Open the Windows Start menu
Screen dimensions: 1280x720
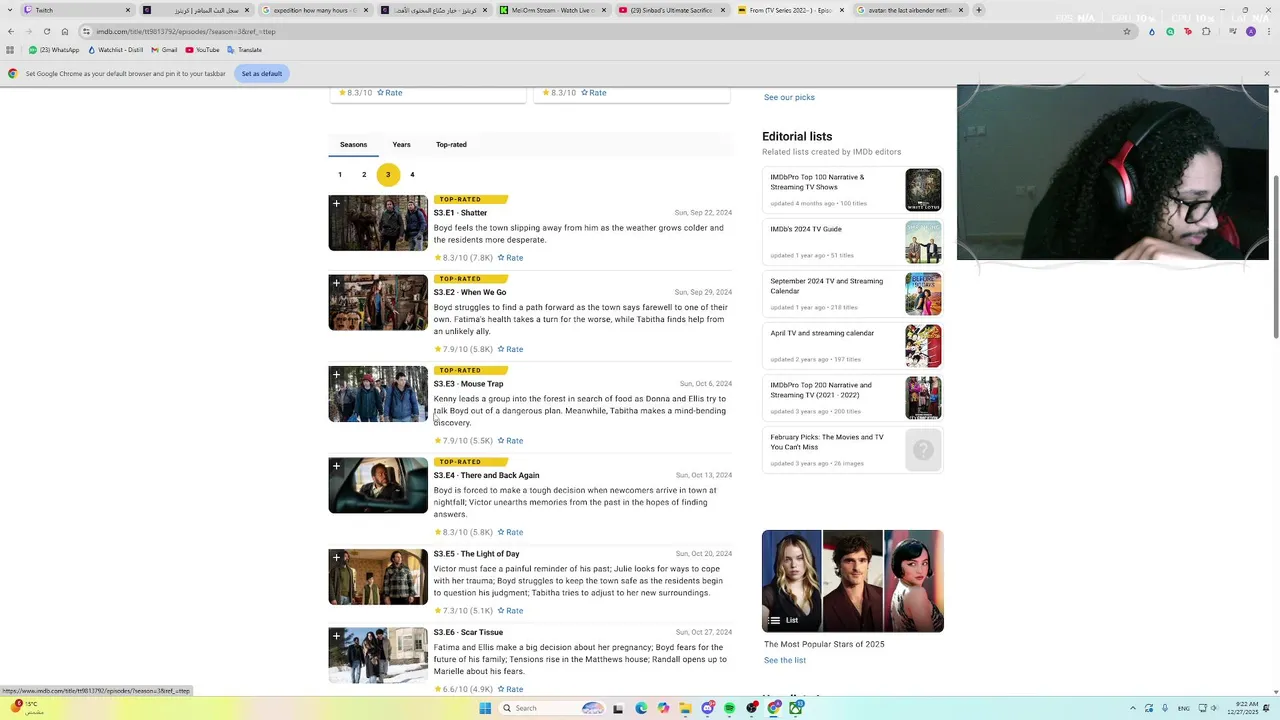click(x=485, y=708)
